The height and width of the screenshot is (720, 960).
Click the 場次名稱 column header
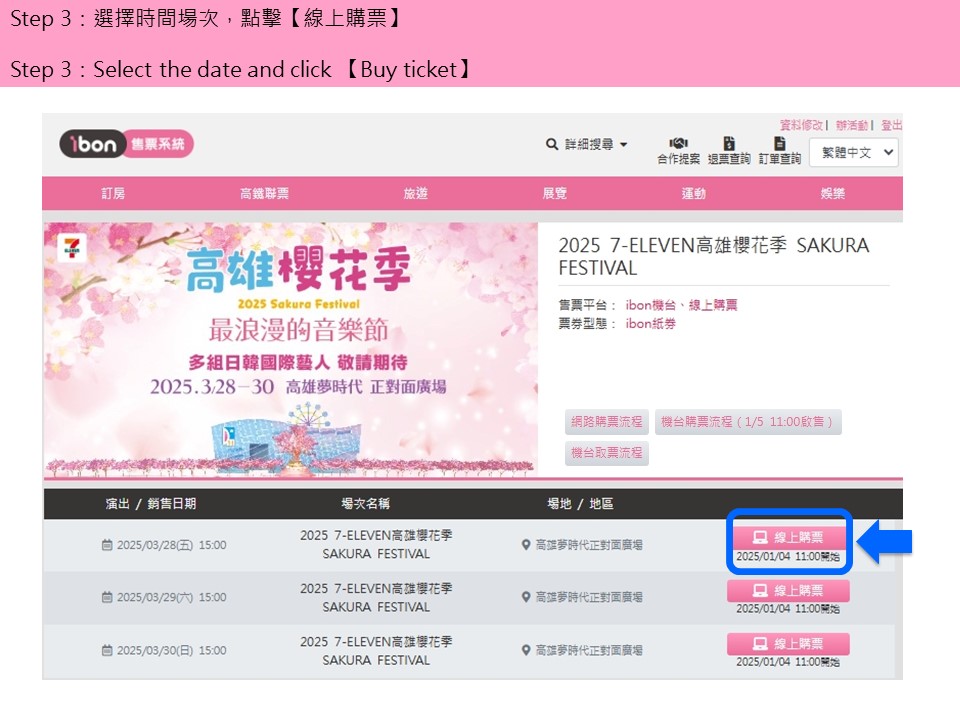pyautogui.click(x=366, y=504)
